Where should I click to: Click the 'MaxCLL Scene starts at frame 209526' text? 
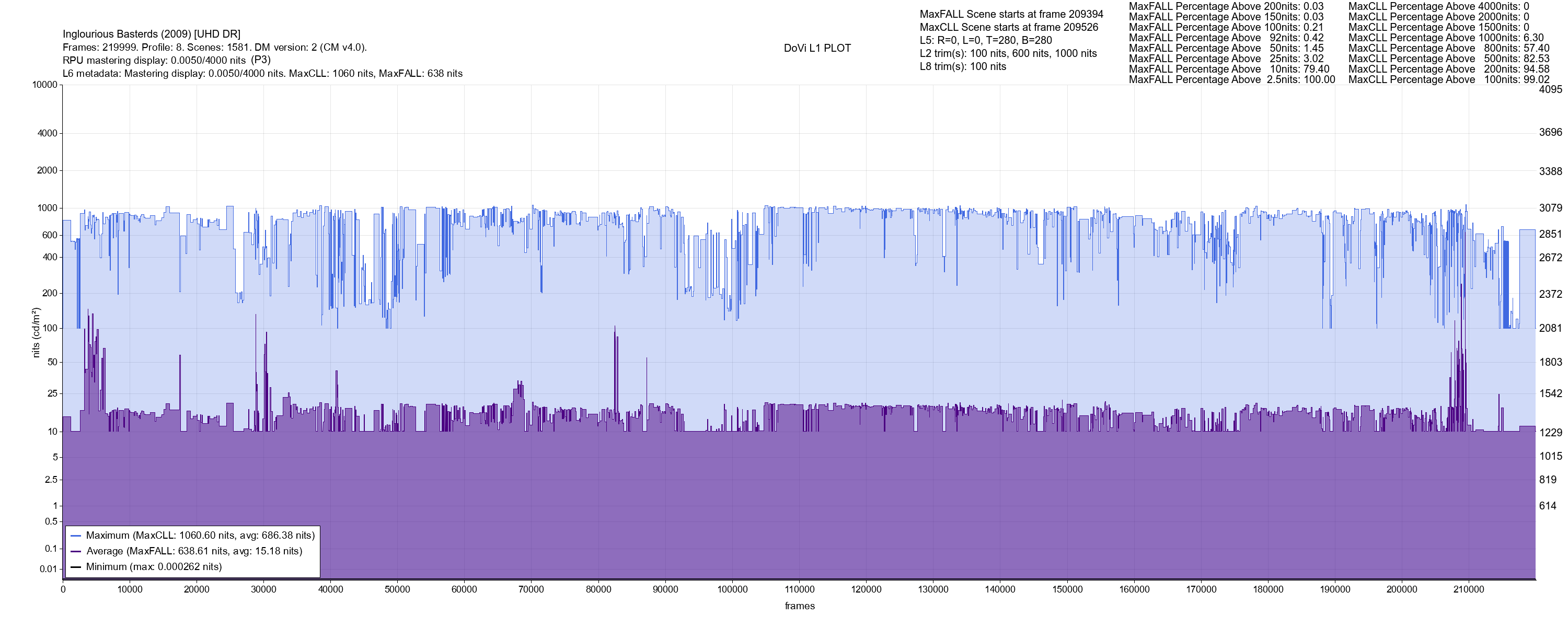[x=1009, y=27]
